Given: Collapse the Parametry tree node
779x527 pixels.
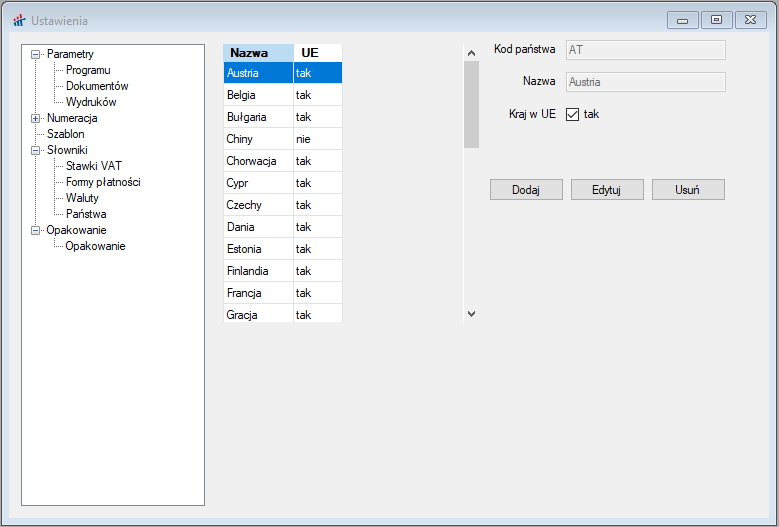Looking at the screenshot, I should (35, 54).
